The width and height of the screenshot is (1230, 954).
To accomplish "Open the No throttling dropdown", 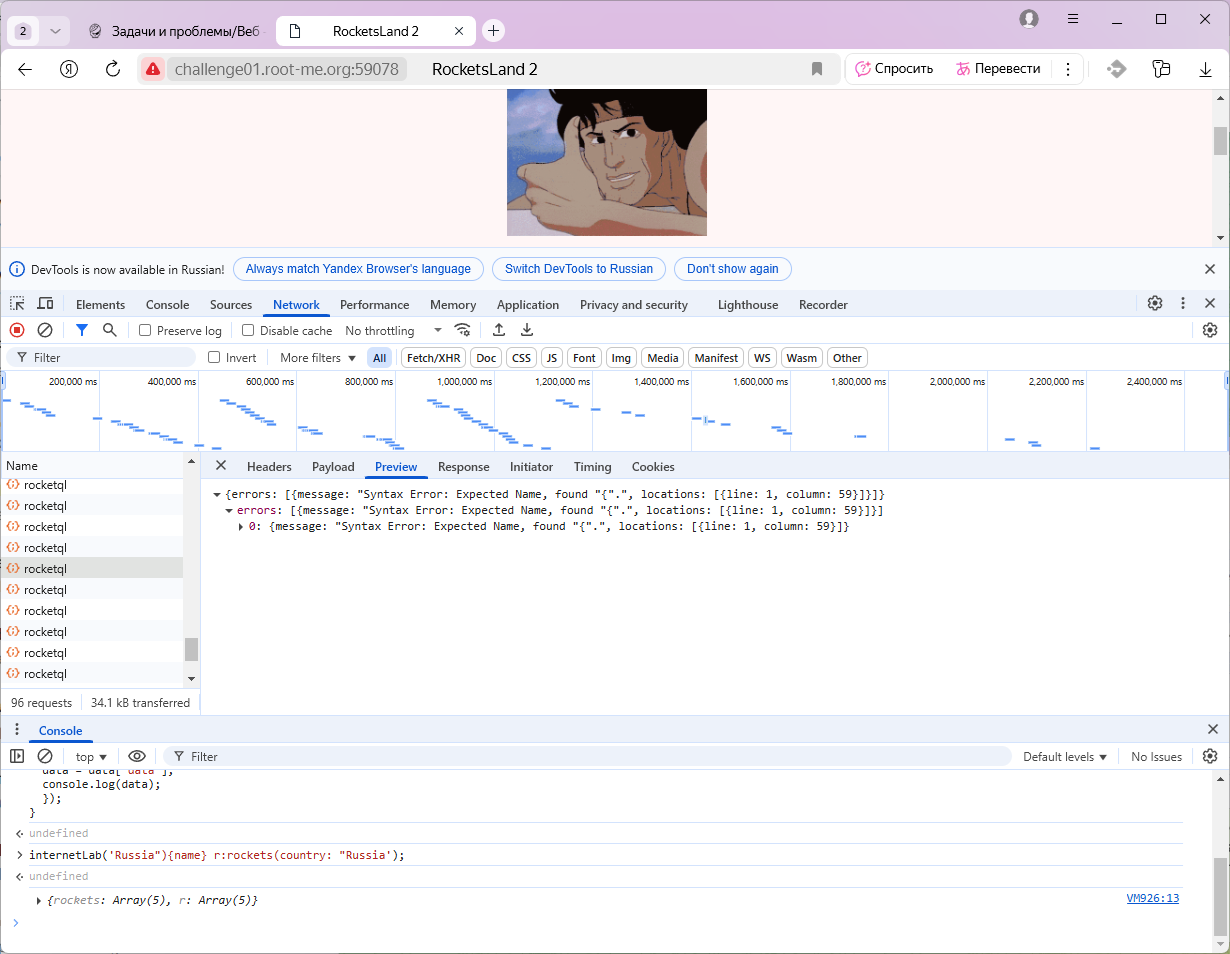I will click(393, 330).
